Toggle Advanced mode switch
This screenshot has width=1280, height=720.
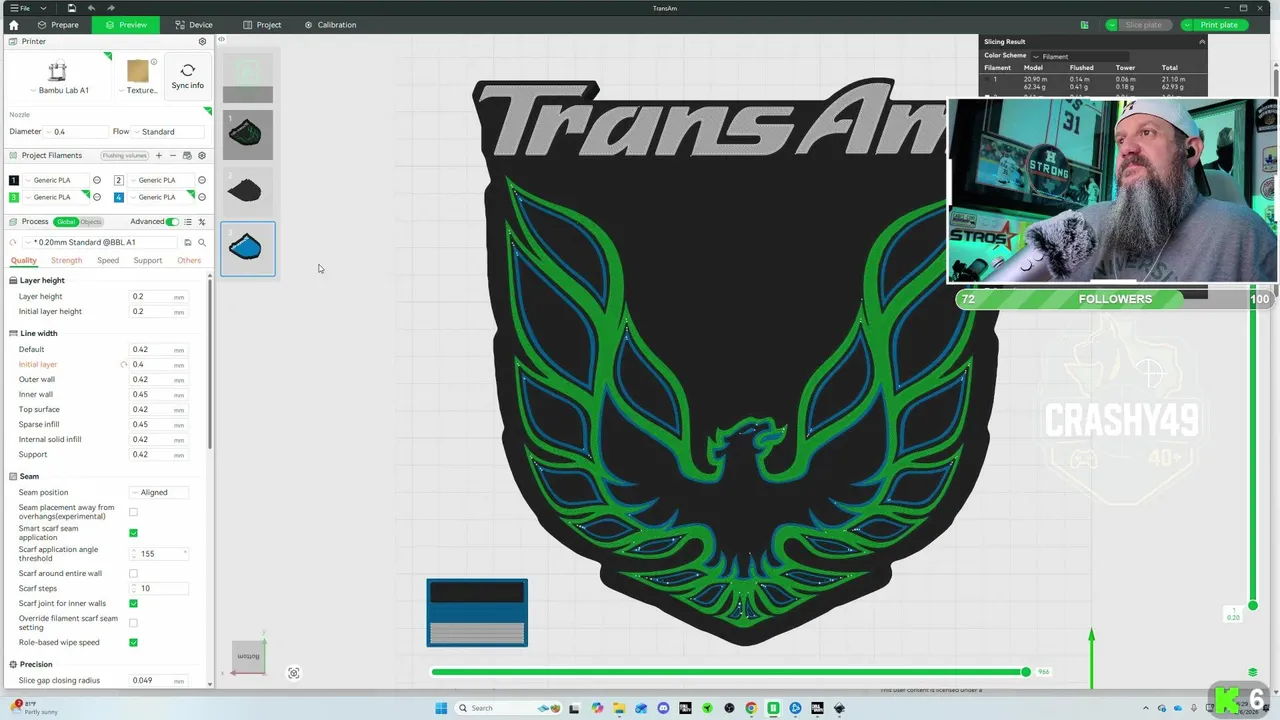pyautogui.click(x=173, y=222)
